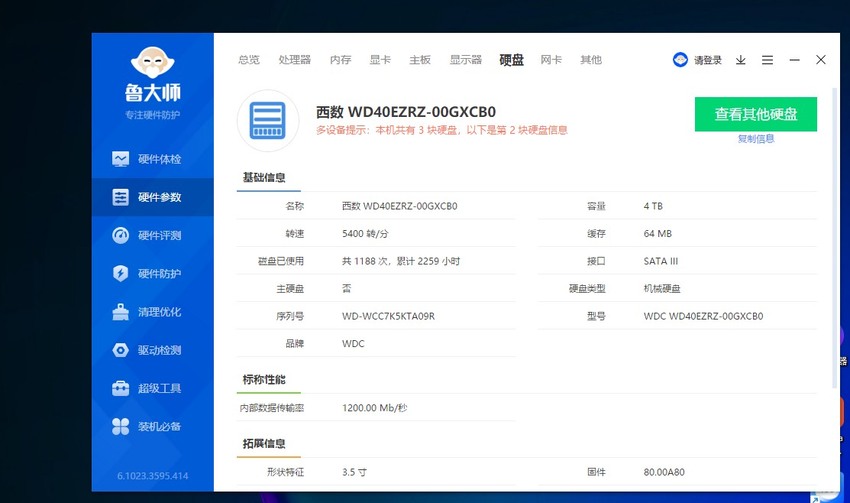Open 硬件体检 in the sidebar
Screen dimensions: 850x503
[153, 159]
